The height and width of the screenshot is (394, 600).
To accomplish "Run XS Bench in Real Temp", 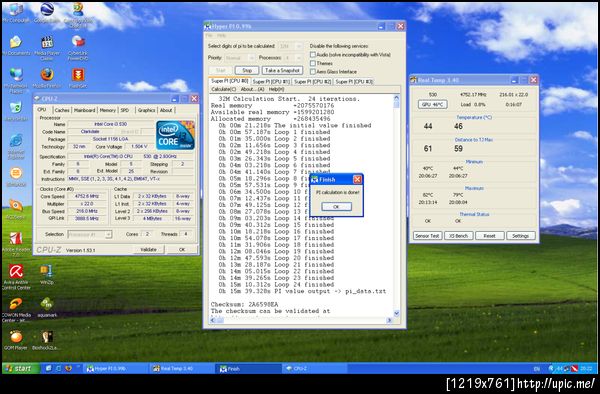I will coord(458,236).
